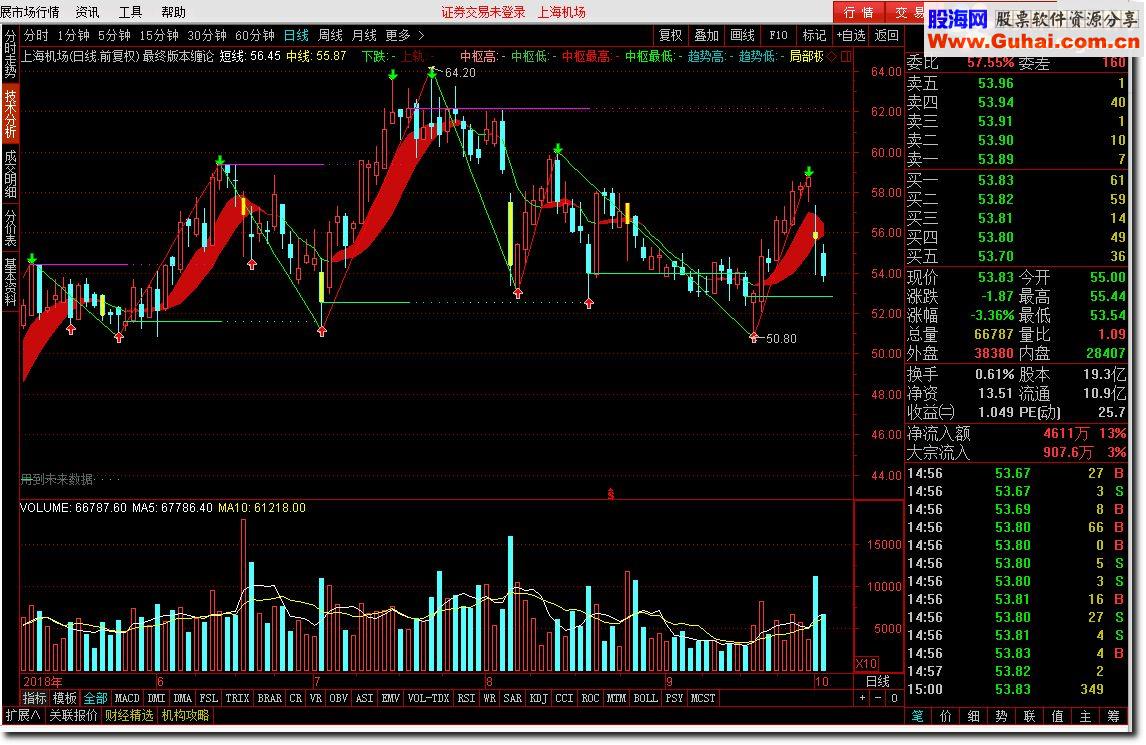Open the 工具 menu

pos(130,12)
